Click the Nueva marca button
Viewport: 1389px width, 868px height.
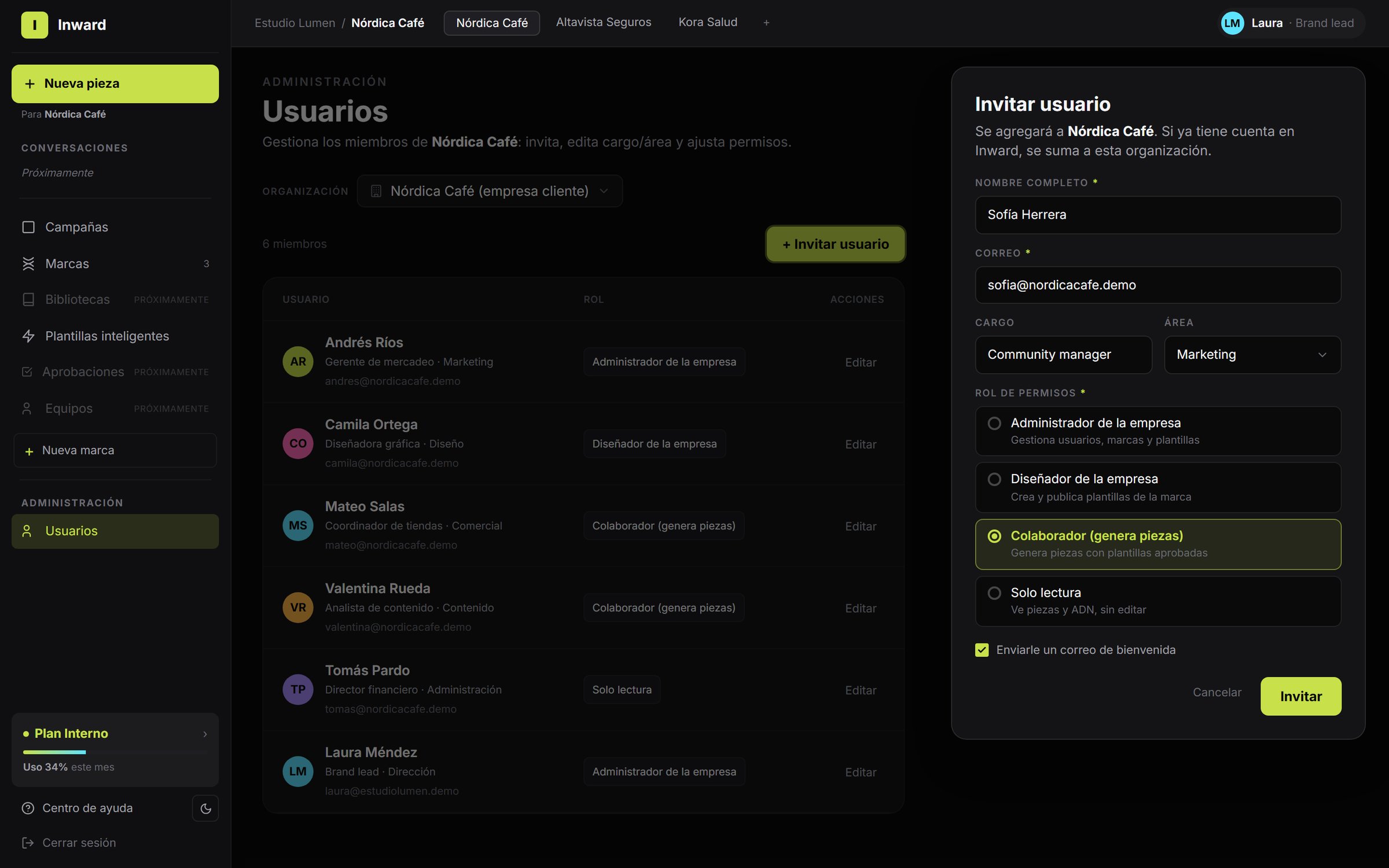115,450
